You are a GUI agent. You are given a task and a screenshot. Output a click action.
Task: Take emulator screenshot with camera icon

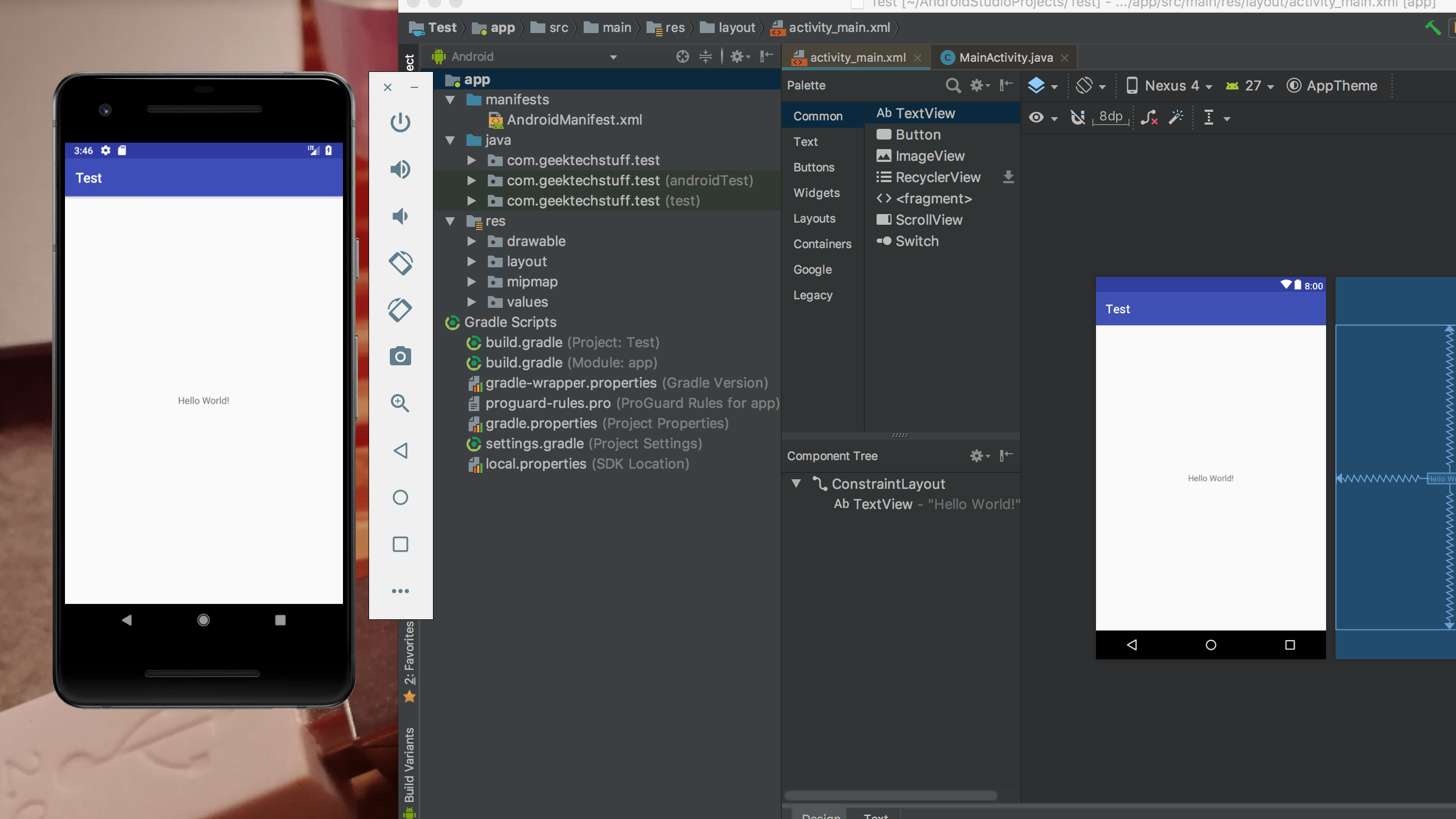pos(400,357)
